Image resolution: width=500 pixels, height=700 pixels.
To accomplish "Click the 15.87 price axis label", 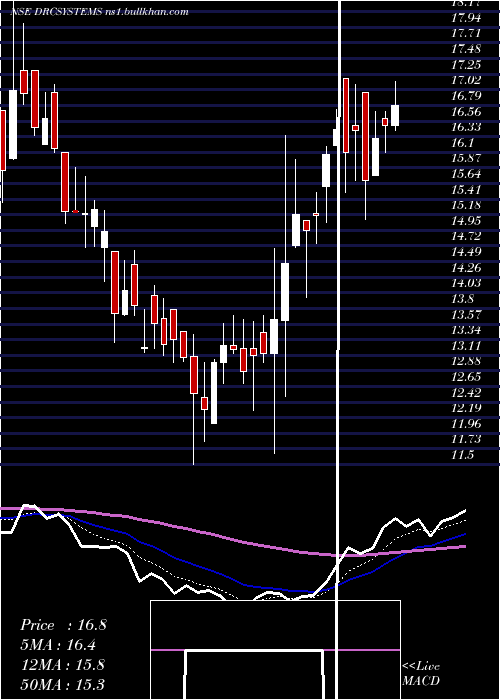I will pos(466,159).
